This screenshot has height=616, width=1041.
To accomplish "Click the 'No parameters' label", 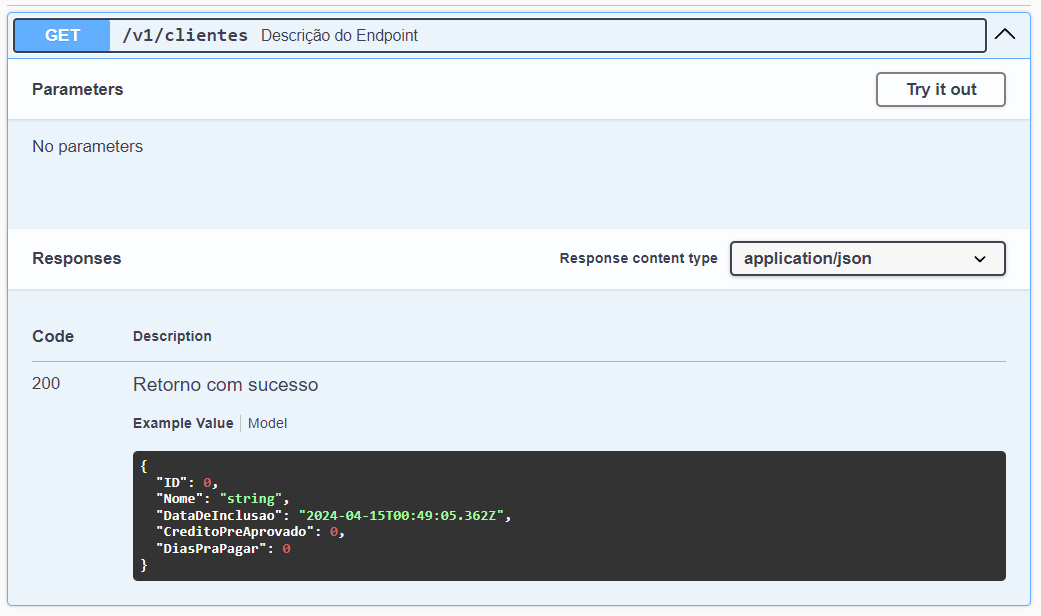I will pyautogui.click(x=86, y=146).
